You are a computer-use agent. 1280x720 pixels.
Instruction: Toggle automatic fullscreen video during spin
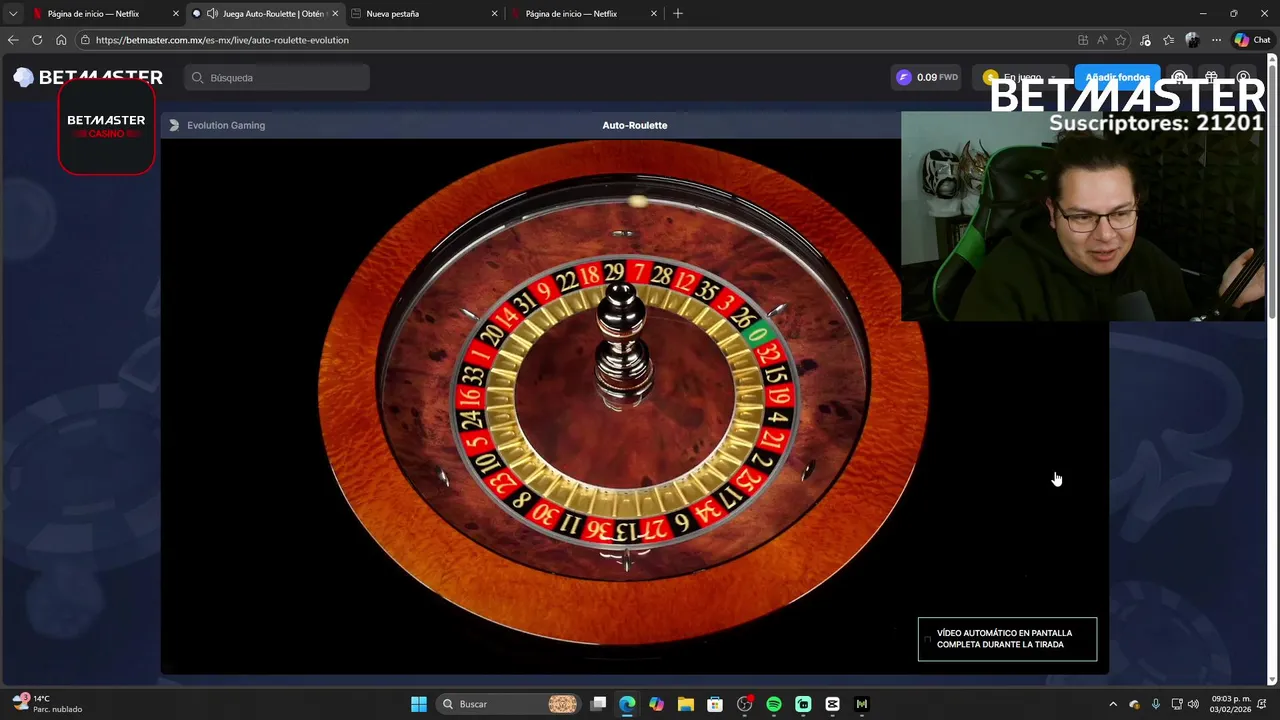pyautogui.click(x=1007, y=639)
